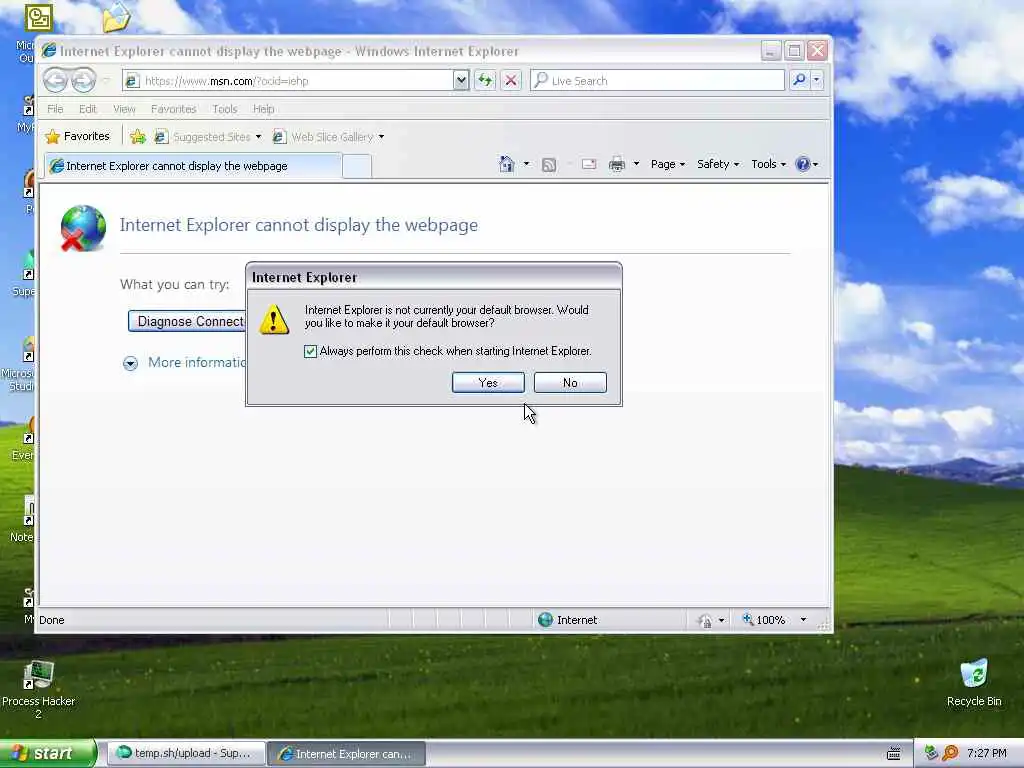Open the Page command menu
This screenshot has height=768, width=1024.
pos(667,164)
